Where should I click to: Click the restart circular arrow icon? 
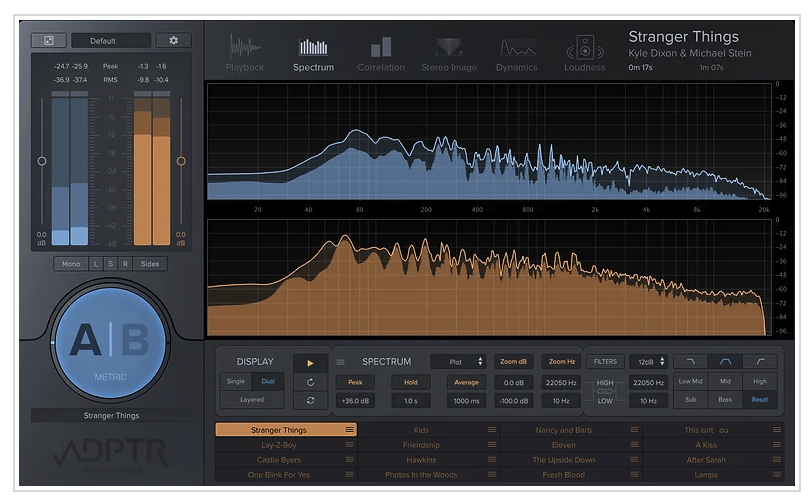coord(310,382)
